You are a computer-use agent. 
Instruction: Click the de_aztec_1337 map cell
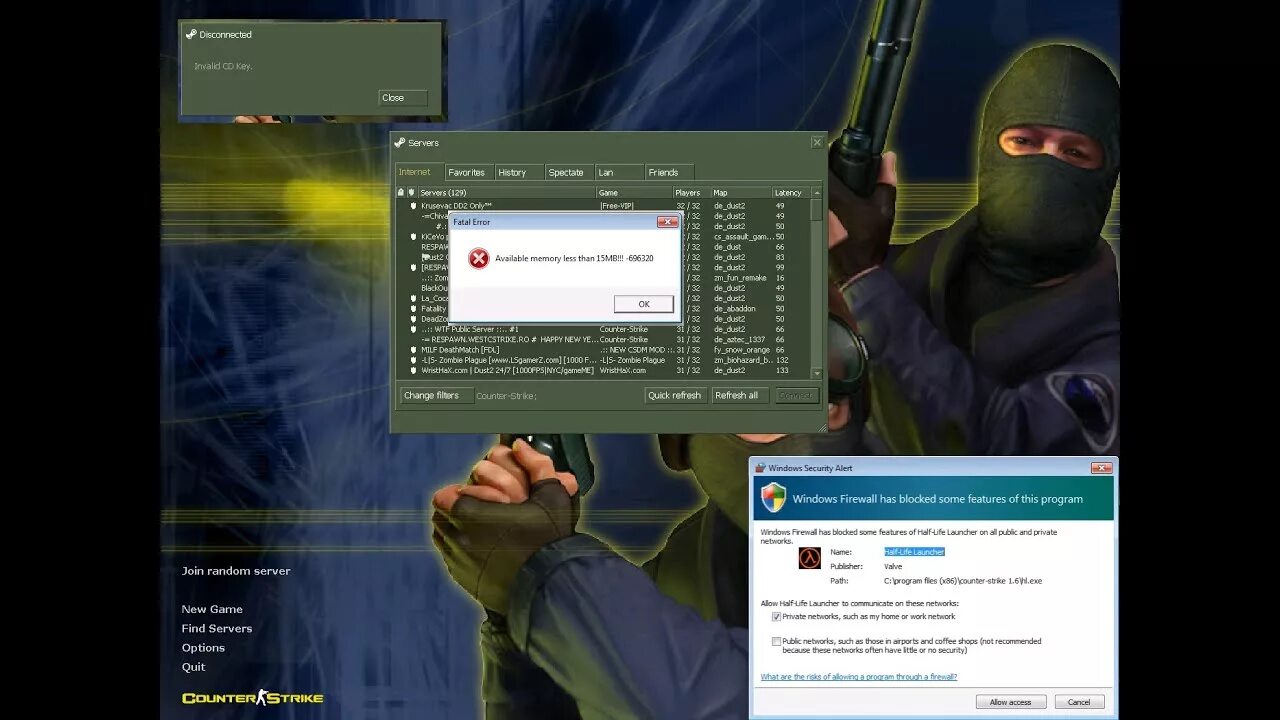(739, 339)
